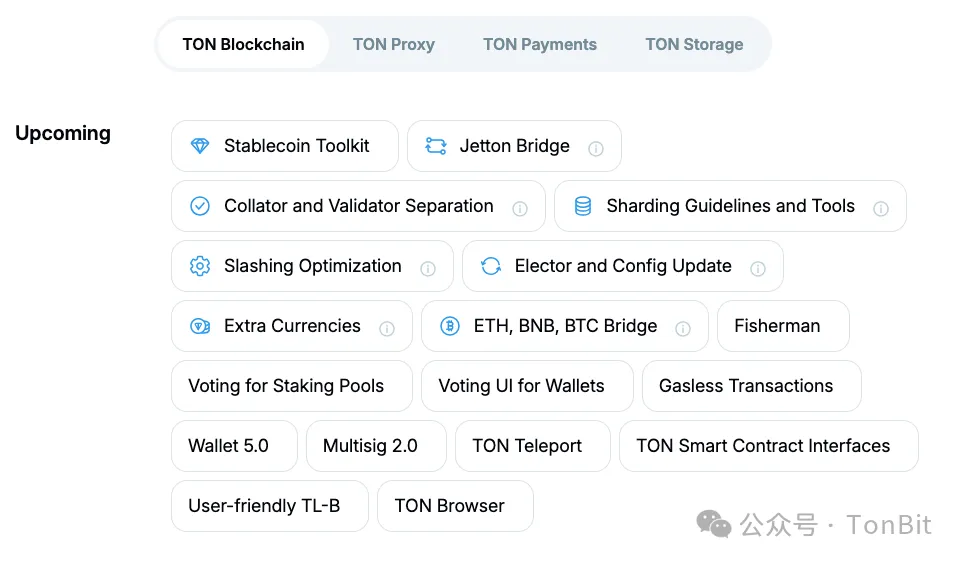This screenshot has width=962, height=563.
Task: Click the refresh icon beside Elector and Config Update
Action: [491, 266]
